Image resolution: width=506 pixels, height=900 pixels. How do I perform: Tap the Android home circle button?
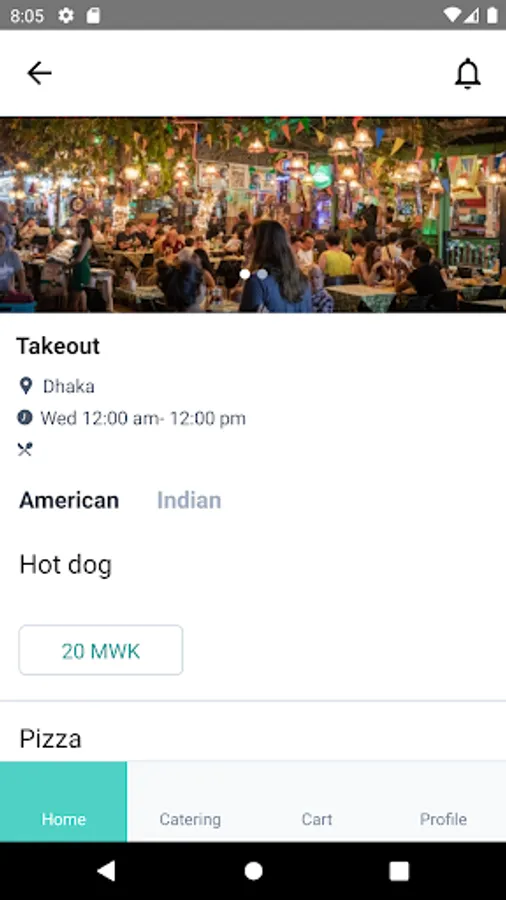(253, 871)
